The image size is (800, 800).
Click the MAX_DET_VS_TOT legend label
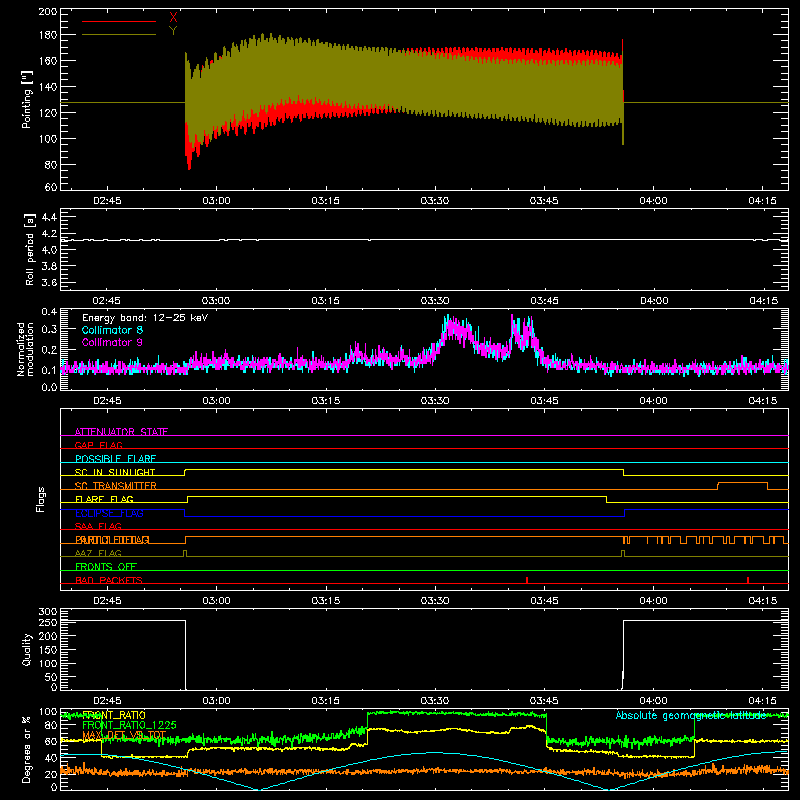coord(124,735)
